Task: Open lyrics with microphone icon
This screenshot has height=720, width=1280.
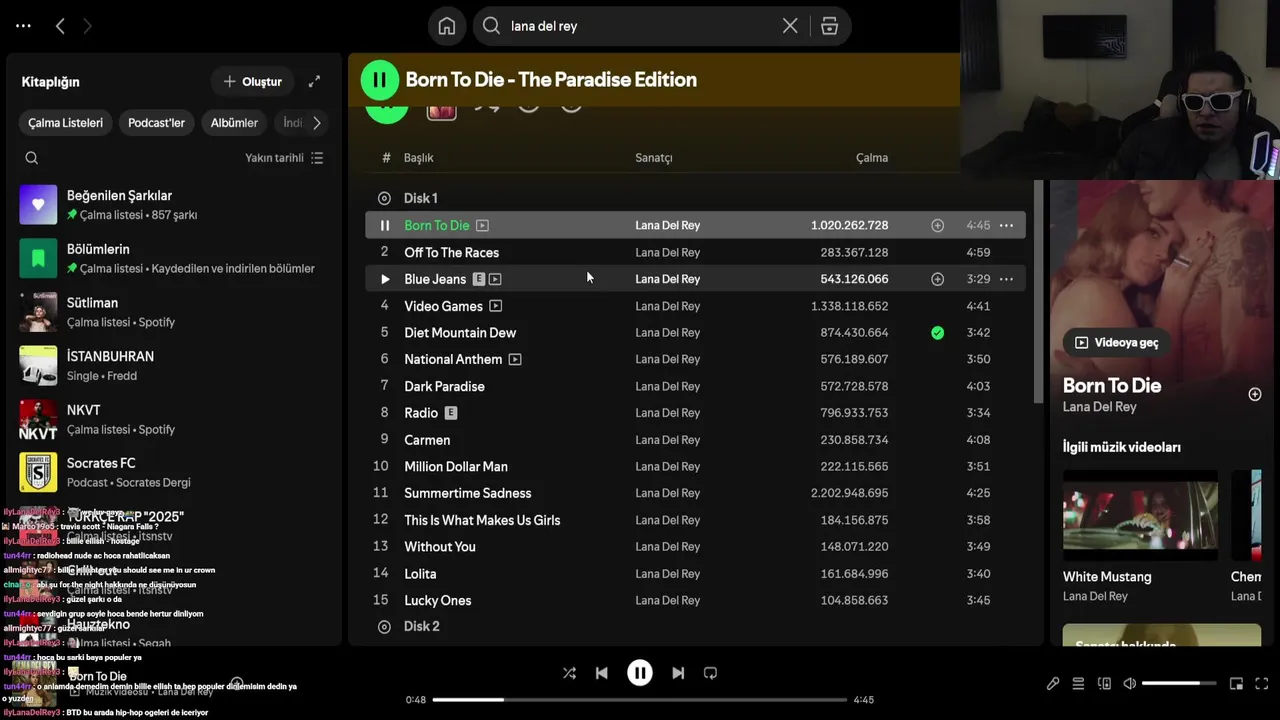Action: [x=1053, y=684]
